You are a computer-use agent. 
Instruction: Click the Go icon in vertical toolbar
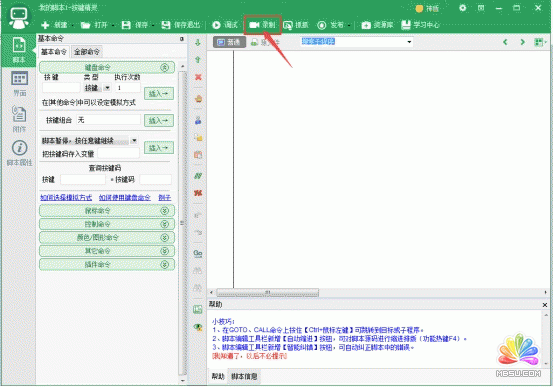coord(198,253)
